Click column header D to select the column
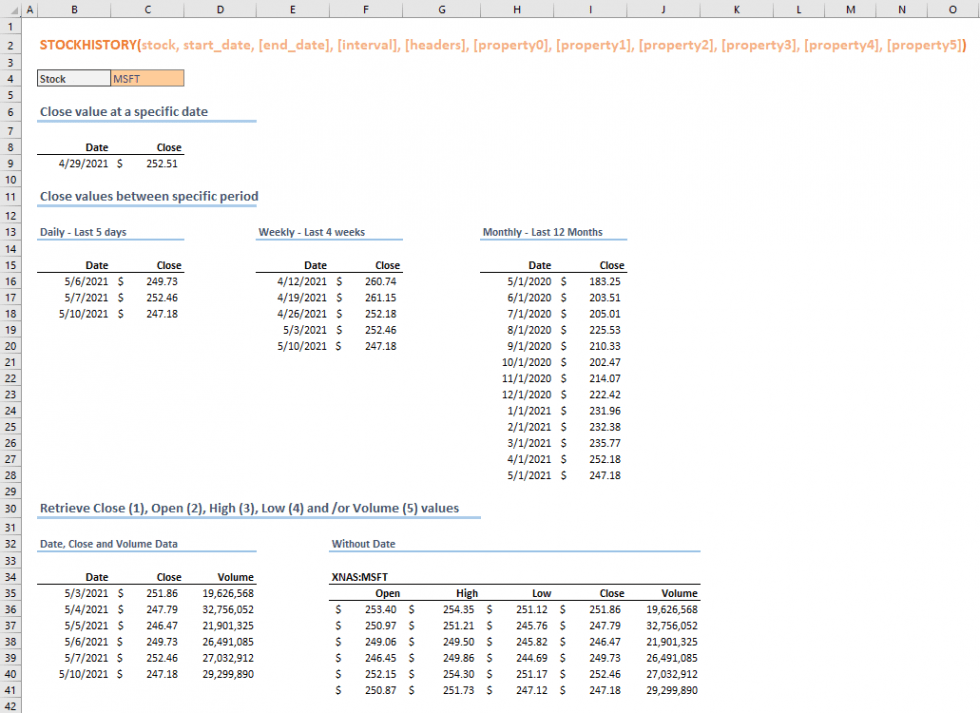980x713 pixels. (x=220, y=8)
